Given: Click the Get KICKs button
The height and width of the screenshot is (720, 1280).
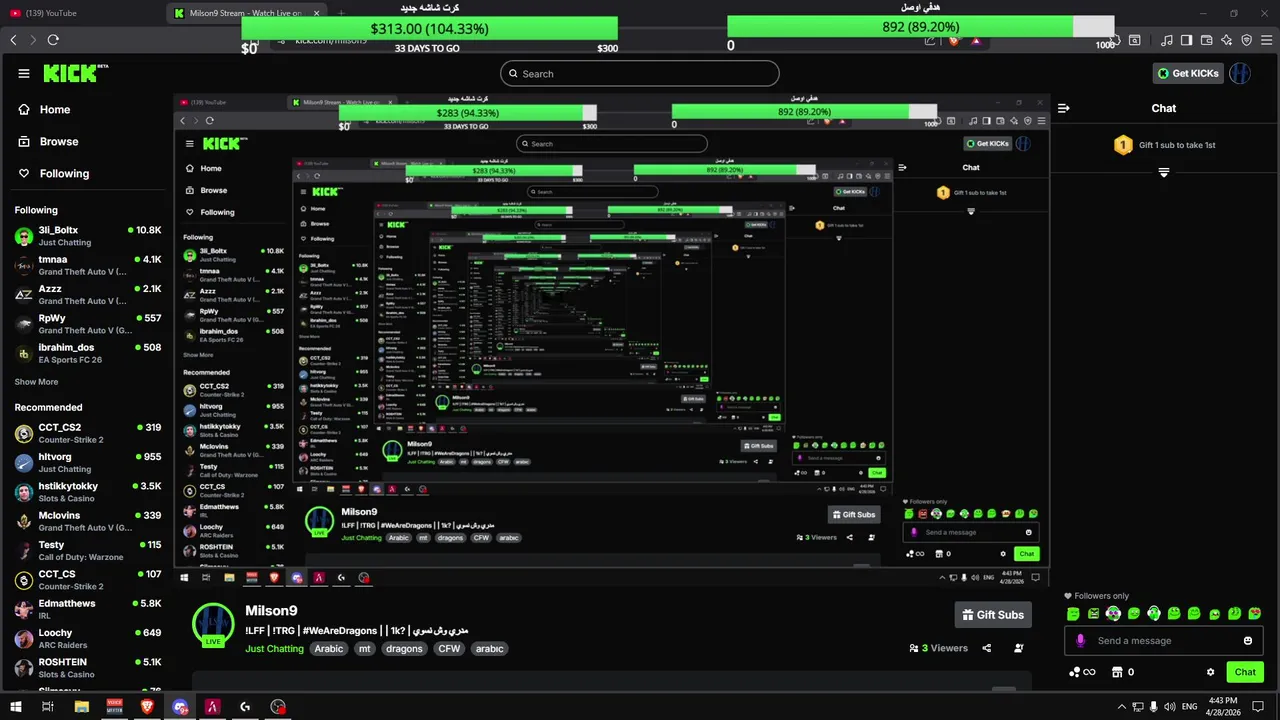Looking at the screenshot, I should (x=1188, y=73).
